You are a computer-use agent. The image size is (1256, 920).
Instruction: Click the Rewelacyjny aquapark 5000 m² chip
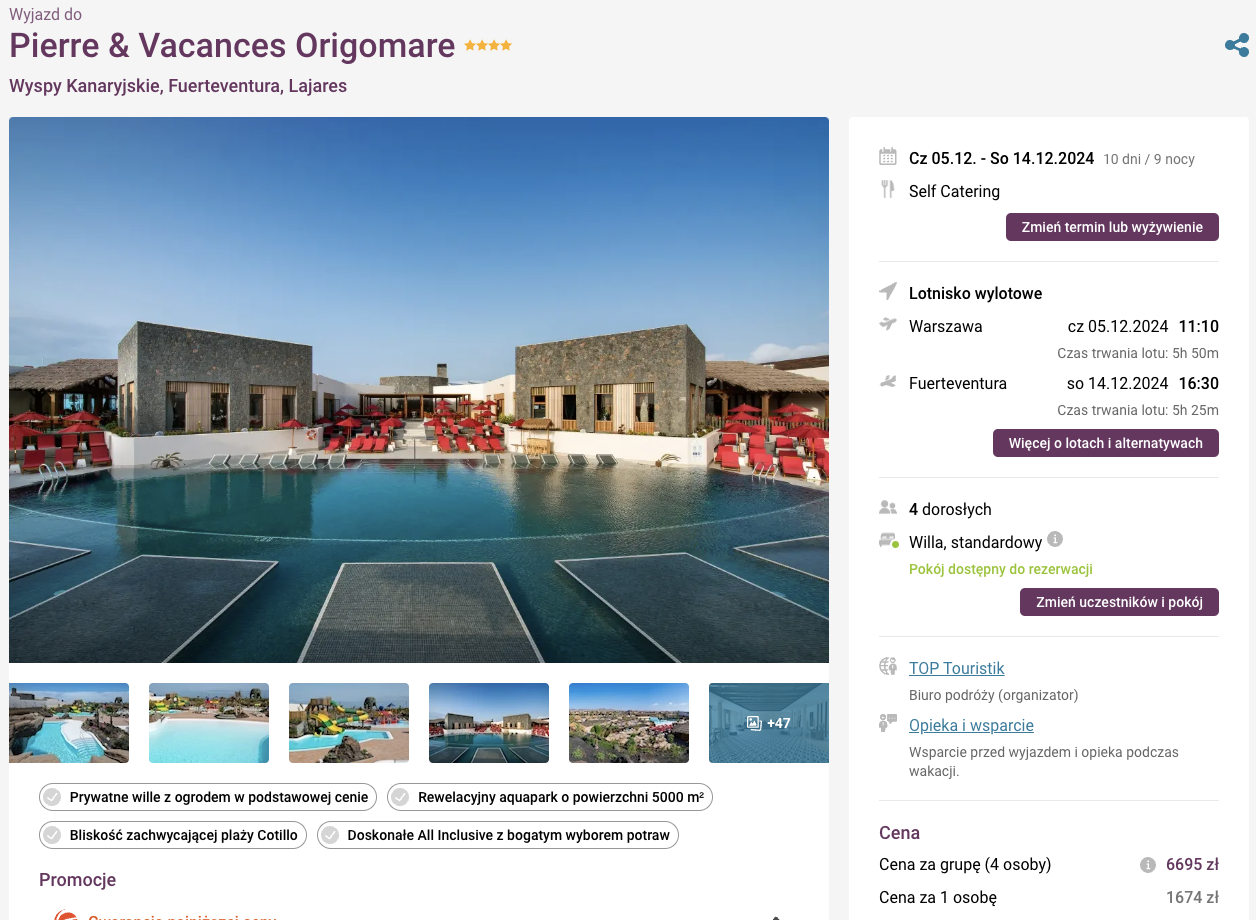pos(550,797)
